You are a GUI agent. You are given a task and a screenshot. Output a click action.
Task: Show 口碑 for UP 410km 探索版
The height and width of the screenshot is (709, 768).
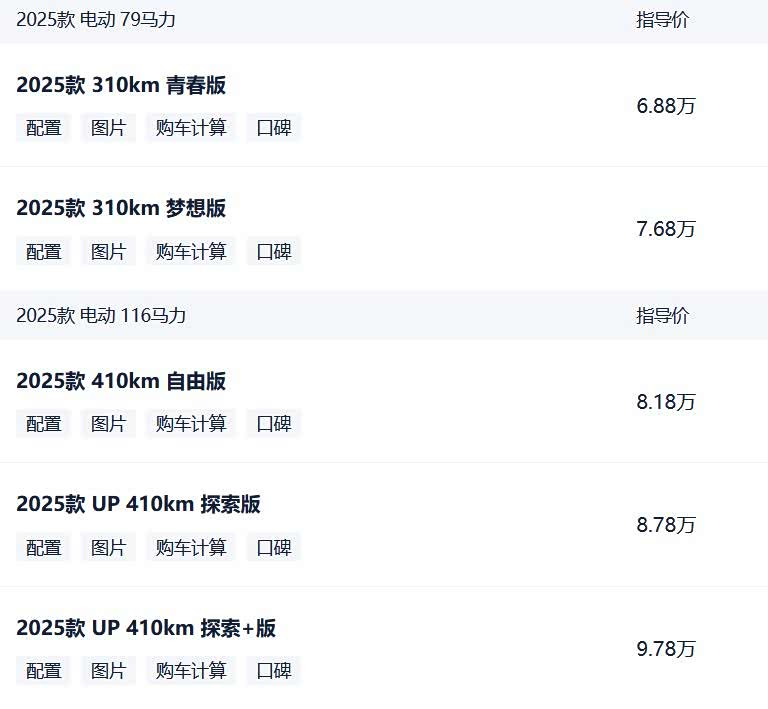point(274,548)
